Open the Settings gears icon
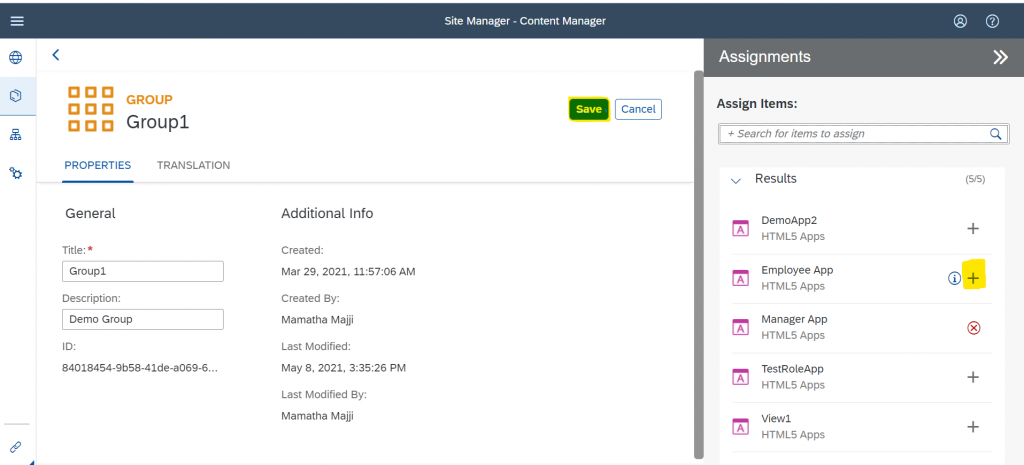Image resolution: width=1024 pixels, height=465 pixels. [x=15, y=173]
